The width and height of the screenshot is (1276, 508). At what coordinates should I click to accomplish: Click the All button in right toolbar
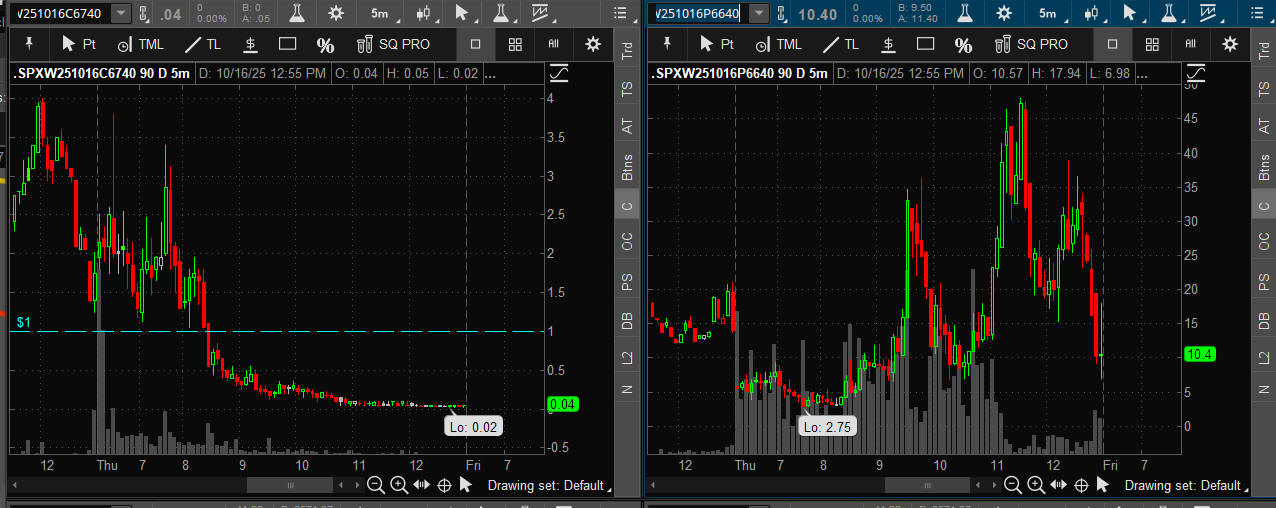[1190, 44]
